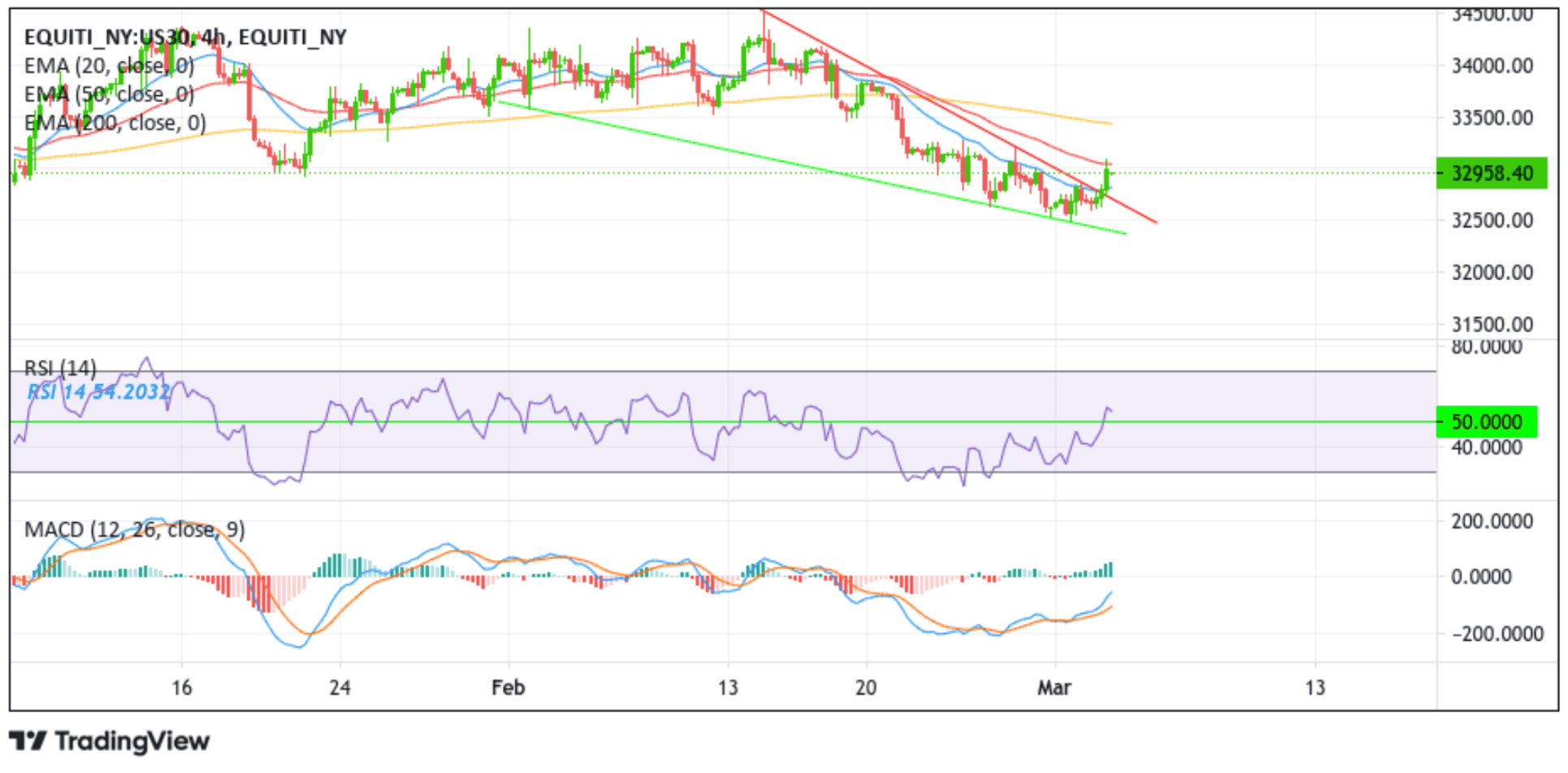Click the TradingView logo
Screen dimensions: 1568x773
110,741
